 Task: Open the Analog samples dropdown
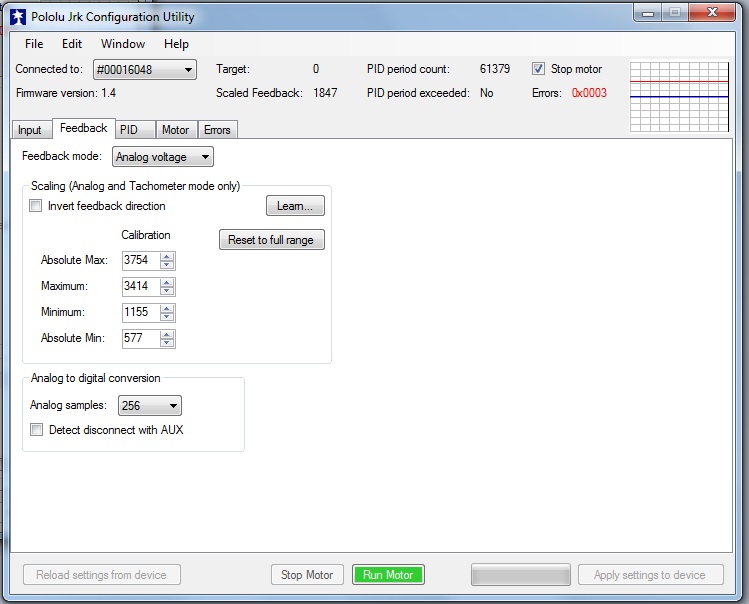click(x=150, y=406)
